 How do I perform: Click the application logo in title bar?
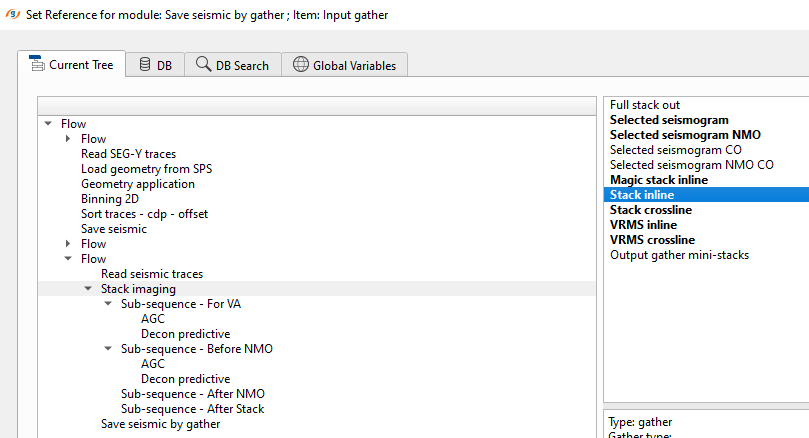tap(10, 14)
